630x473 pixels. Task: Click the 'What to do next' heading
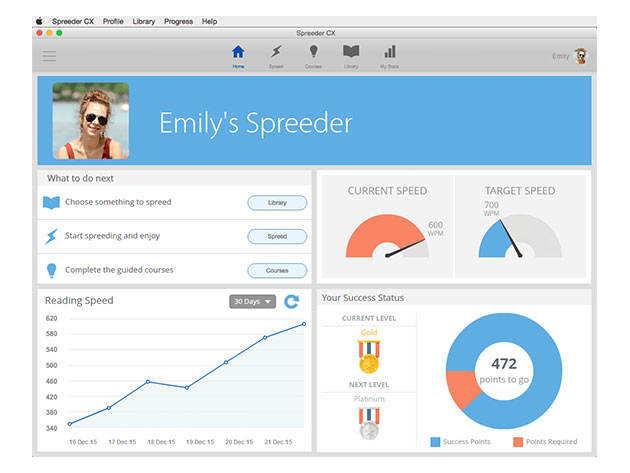80,178
